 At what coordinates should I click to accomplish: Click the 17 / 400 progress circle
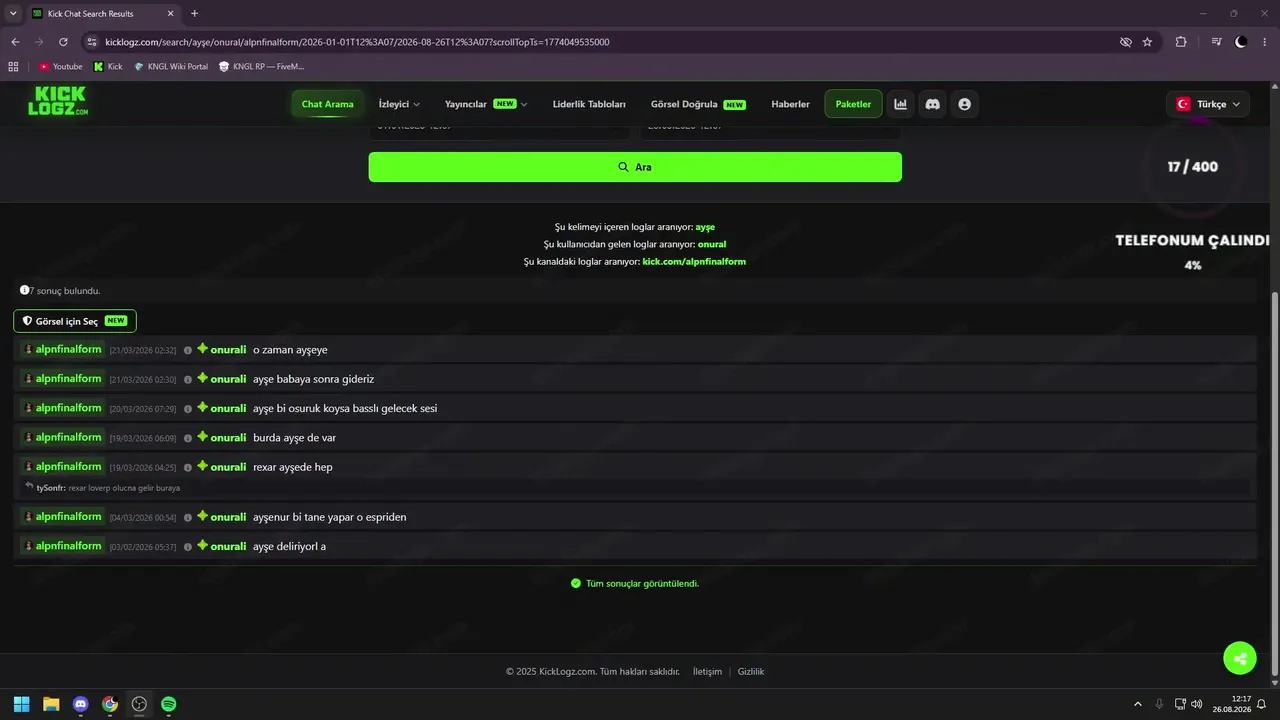[1192, 167]
